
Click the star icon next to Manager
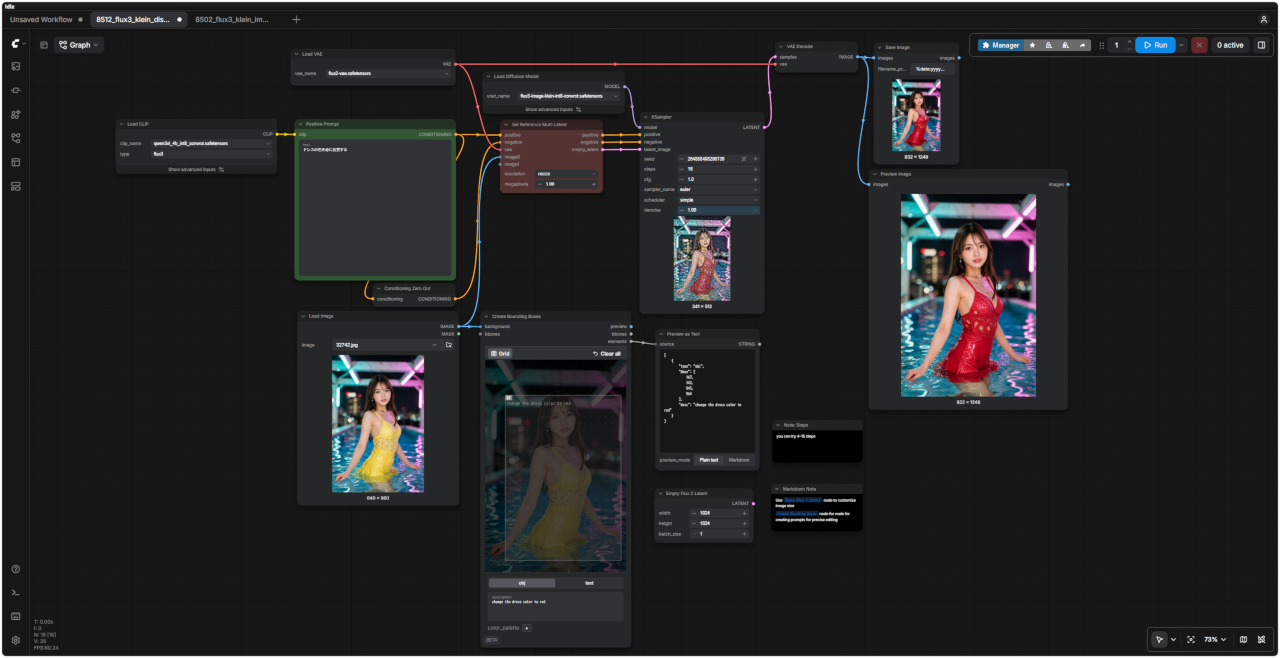(1032, 45)
